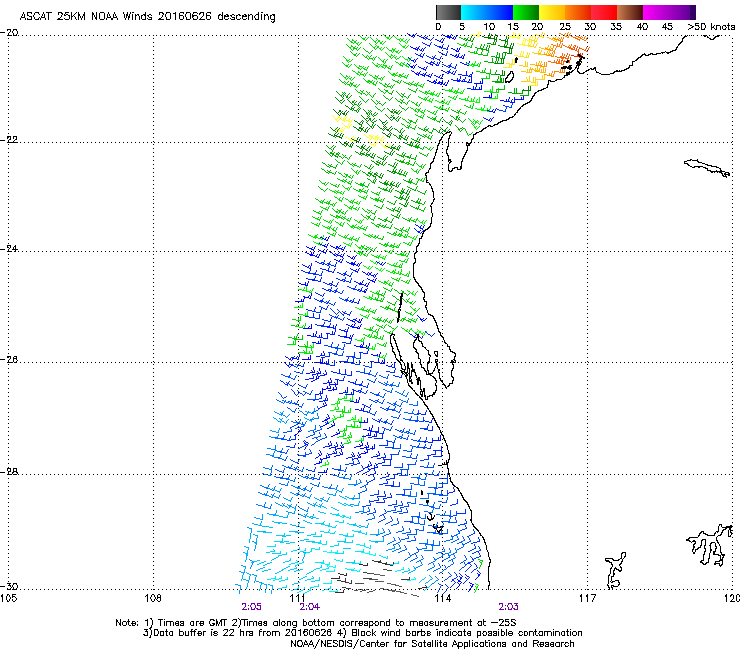Click the green 15-20 knots legend swatch
Viewport: 740px width, 650px height.
(526, 12)
